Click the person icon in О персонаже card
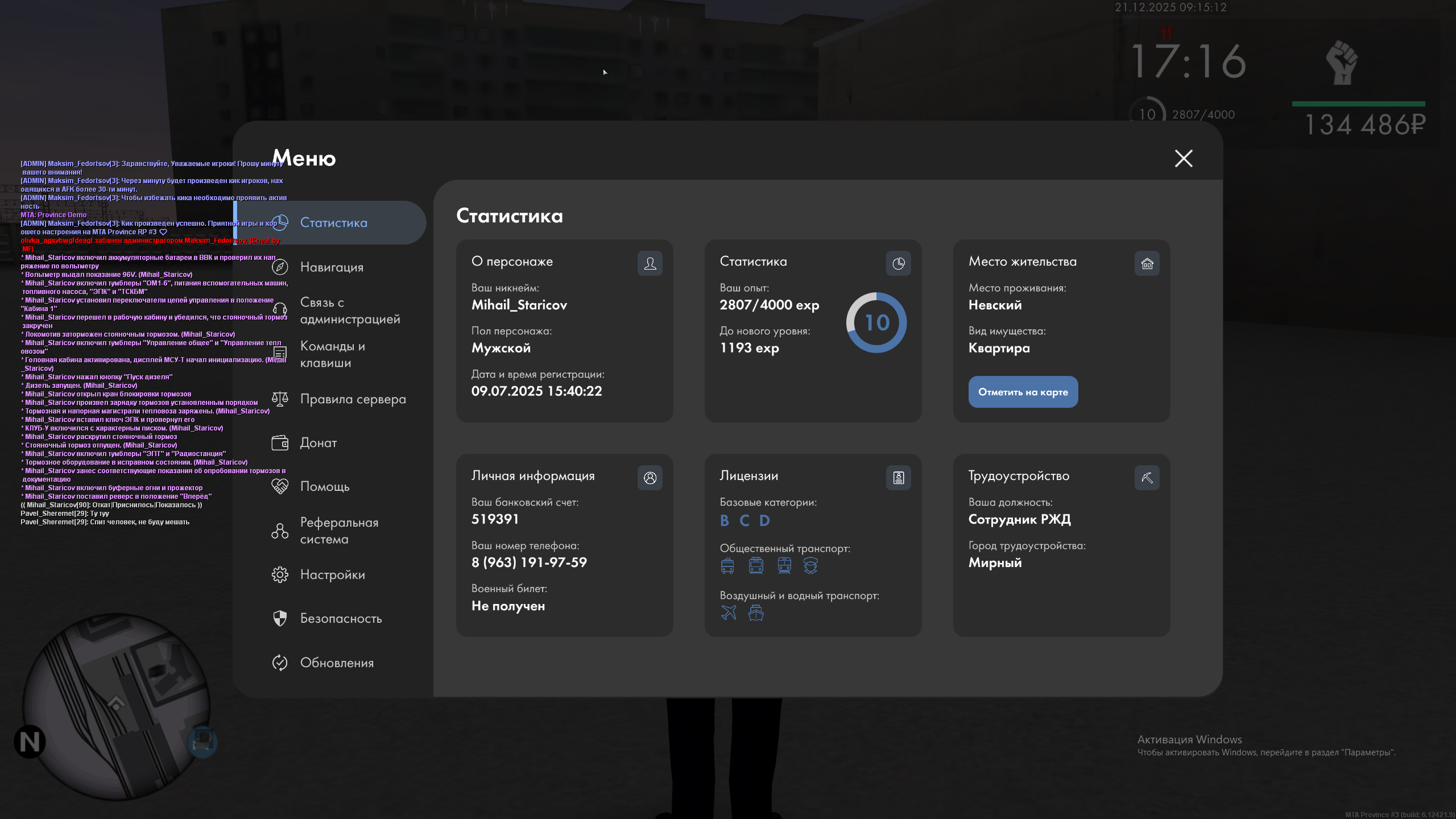 tap(650, 263)
